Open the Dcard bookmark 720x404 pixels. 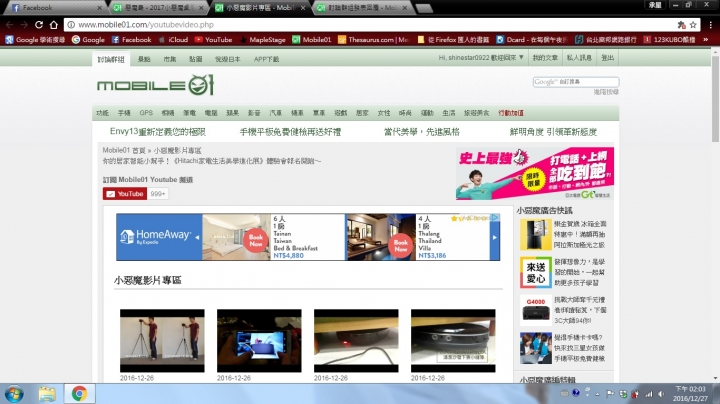click(x=532, y=39)
